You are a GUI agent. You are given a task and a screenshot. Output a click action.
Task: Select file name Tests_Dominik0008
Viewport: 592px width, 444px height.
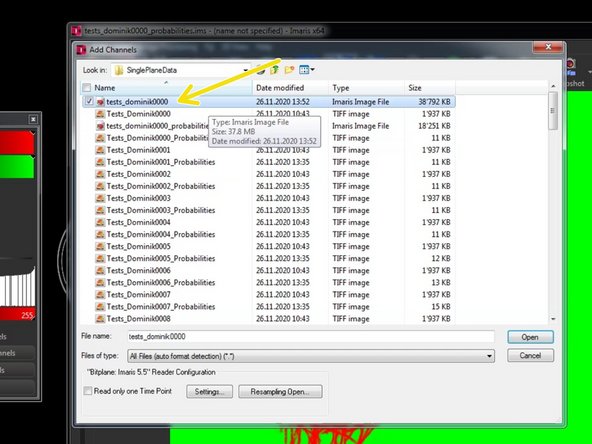139,319
